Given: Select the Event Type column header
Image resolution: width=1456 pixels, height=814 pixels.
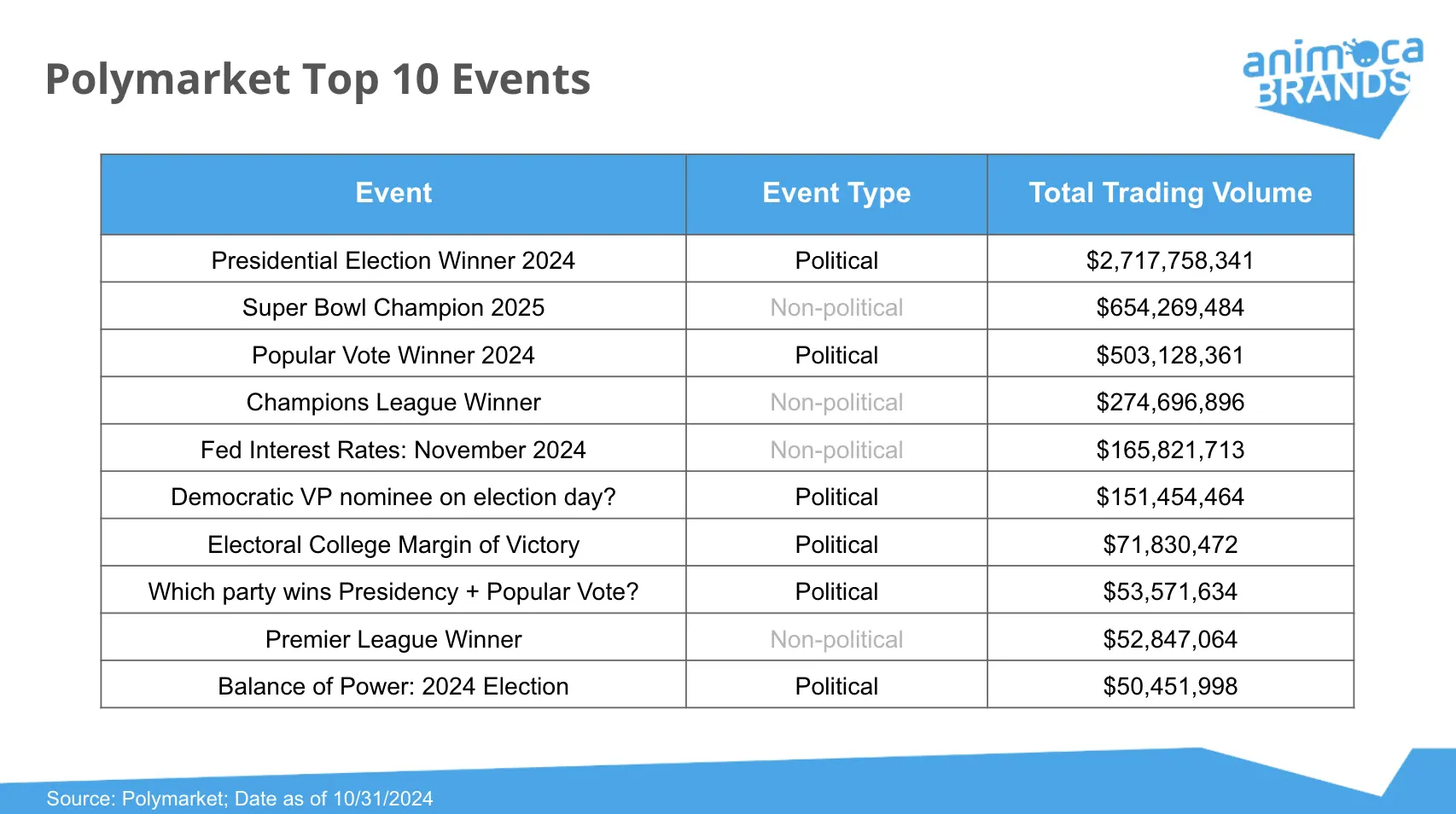Looking at the screenshot, I should 836,194.
